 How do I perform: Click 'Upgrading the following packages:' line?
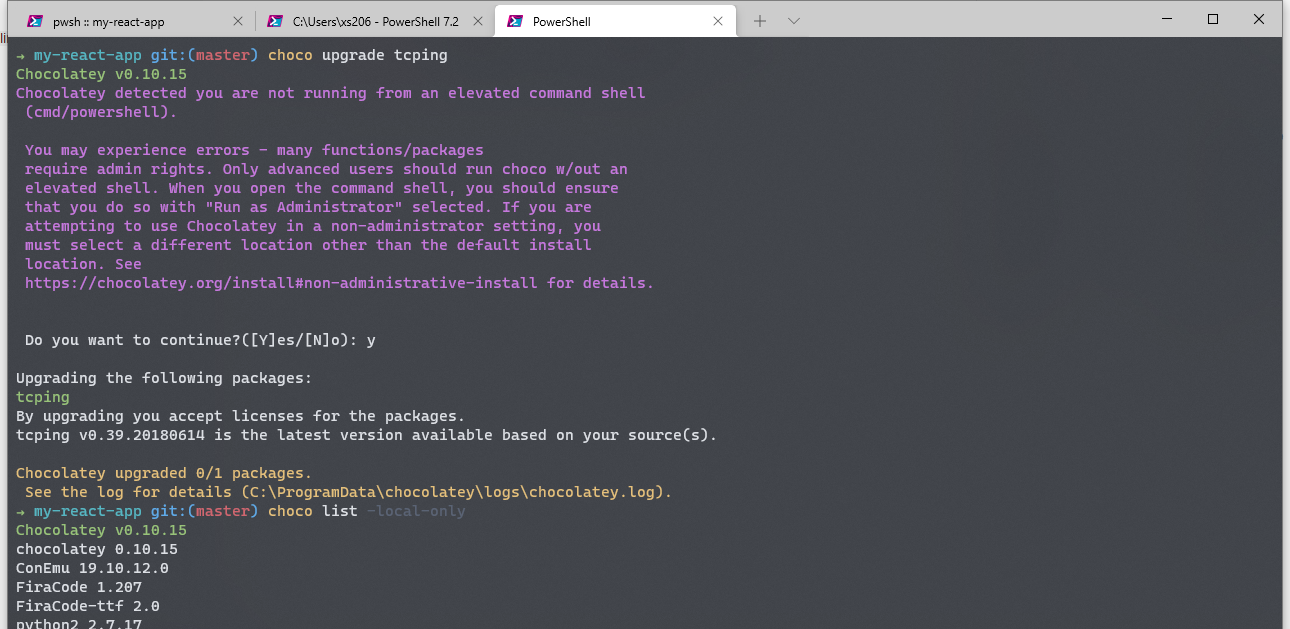[164, 378]
